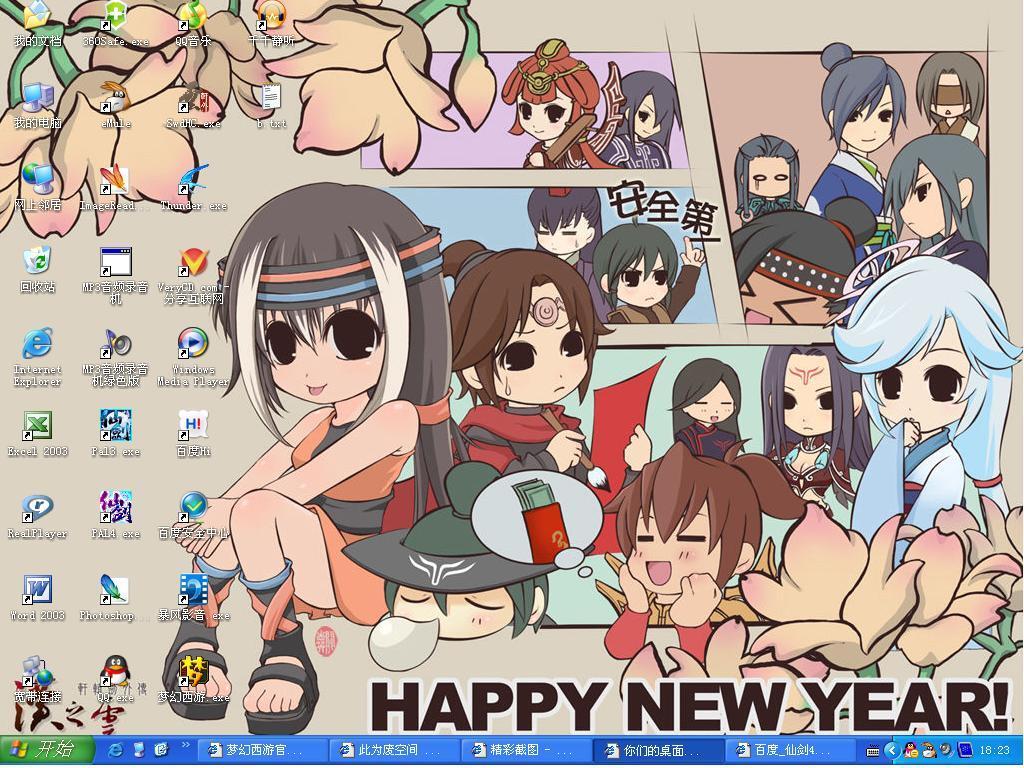This screenshot has height=768, width=1024.
Task: Switch to 百度_仙剑4 taskbar window
Action: tap(790, 750)
